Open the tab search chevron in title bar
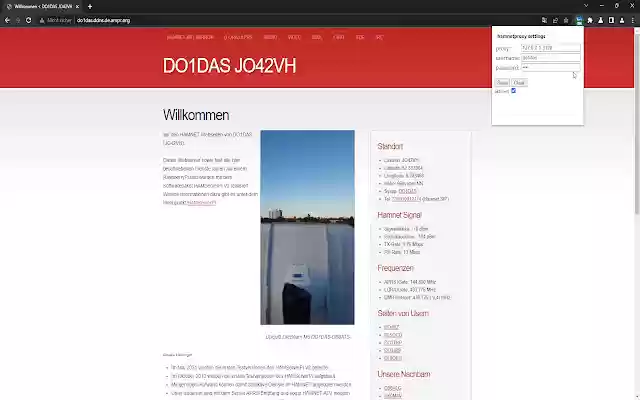The image size is (640, 400). tap(586, 6)
